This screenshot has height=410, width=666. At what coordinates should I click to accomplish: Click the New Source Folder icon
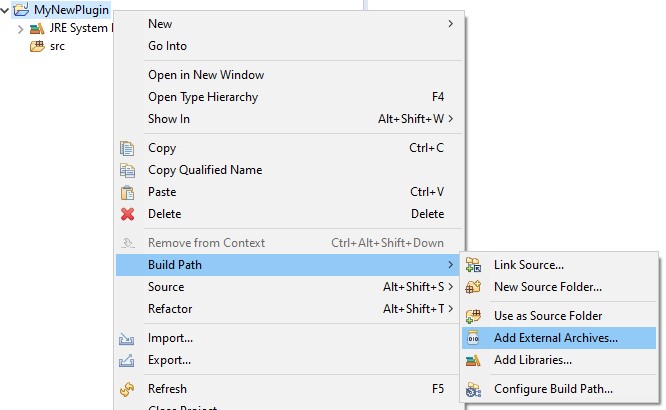pos(474,287)
